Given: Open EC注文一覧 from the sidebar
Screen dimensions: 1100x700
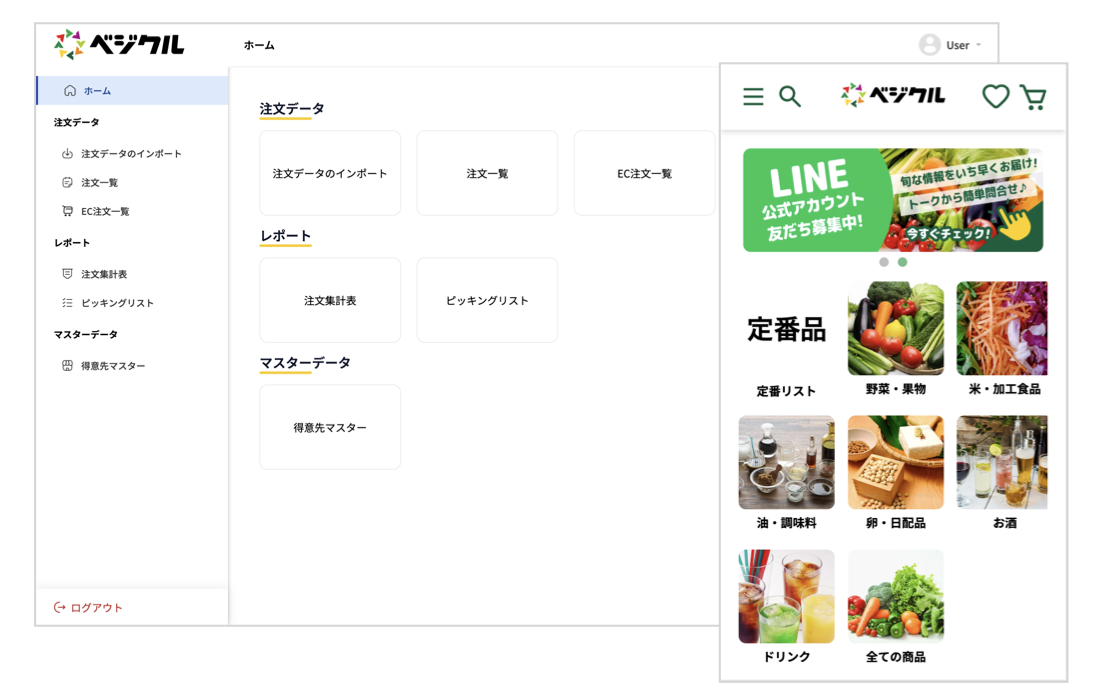Looking at the screenshot, I should click(105, 212).
